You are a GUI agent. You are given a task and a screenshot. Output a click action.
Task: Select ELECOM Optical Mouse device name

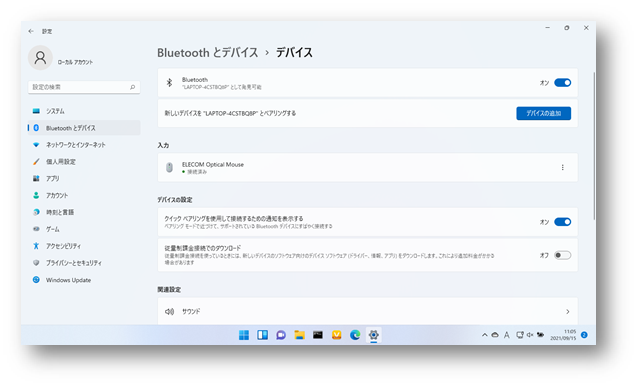tap(213, 164)
